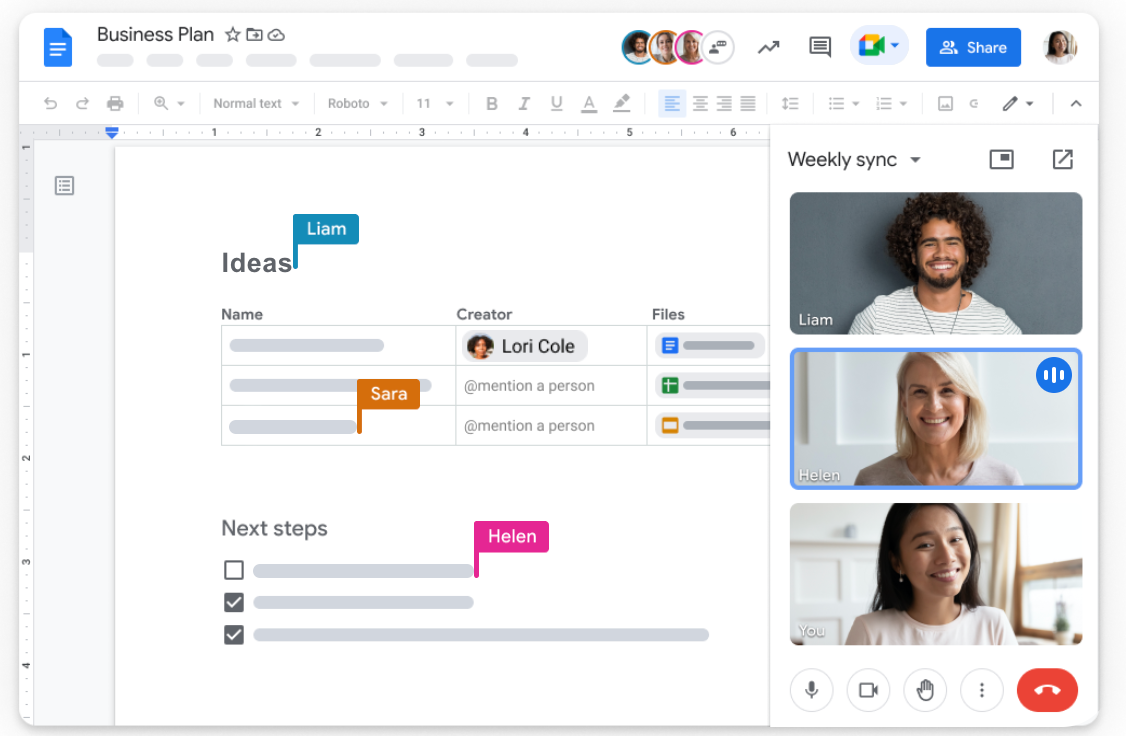
Task: Open the comment history
Action: coord(819,47)
